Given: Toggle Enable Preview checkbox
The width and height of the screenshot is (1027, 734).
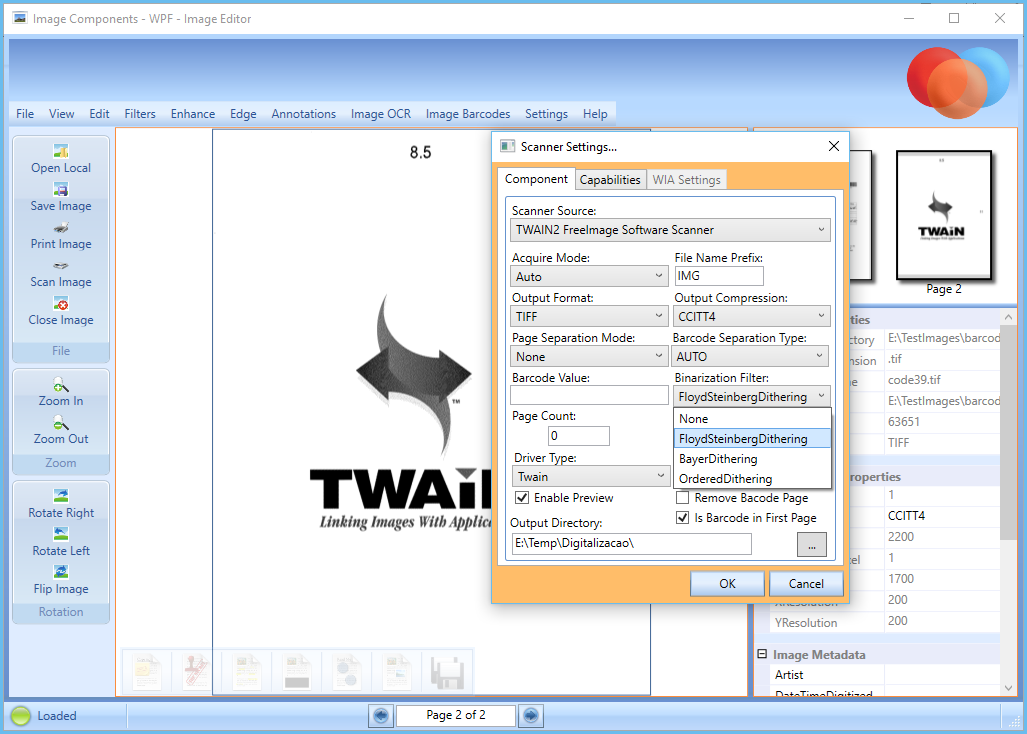Looking at the screenshot, I should pyautogui.click(x=522, y=498).
